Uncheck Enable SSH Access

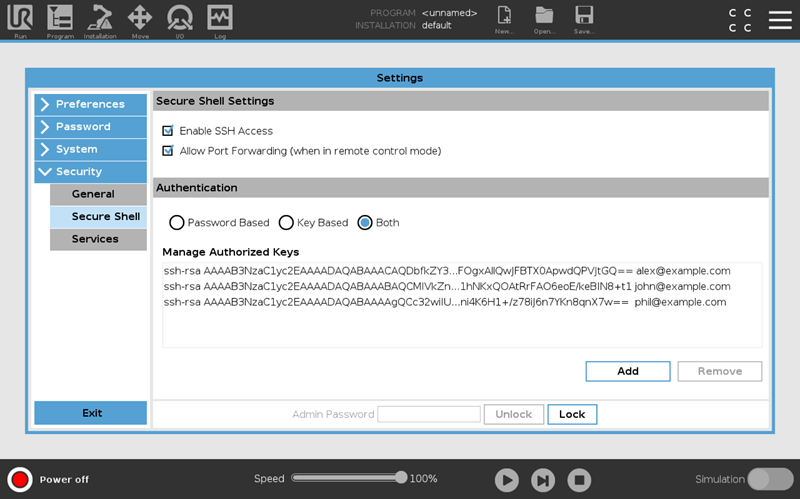pyautogui.click(x=168, y=131)
